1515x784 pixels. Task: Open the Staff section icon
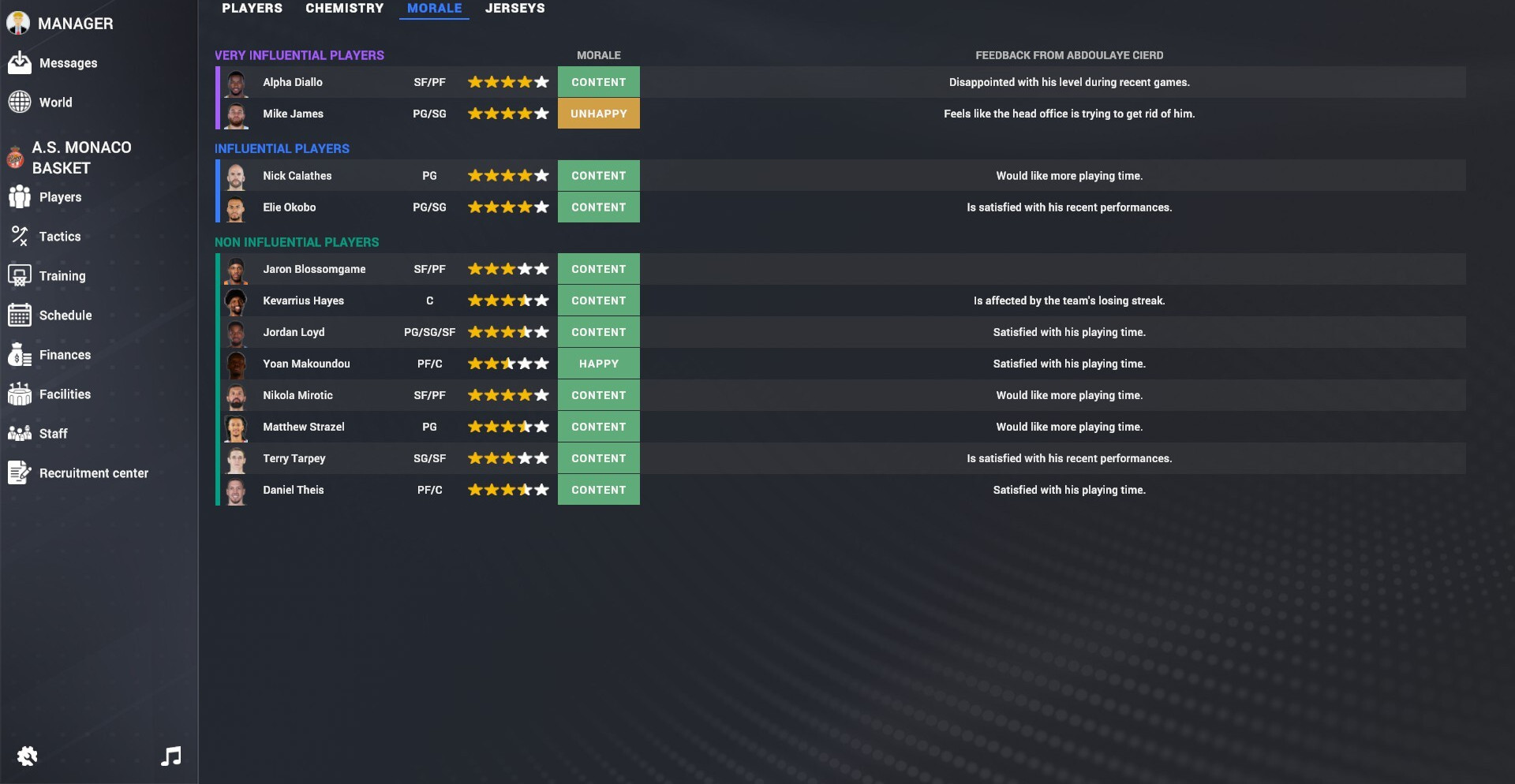pos(20,433)
